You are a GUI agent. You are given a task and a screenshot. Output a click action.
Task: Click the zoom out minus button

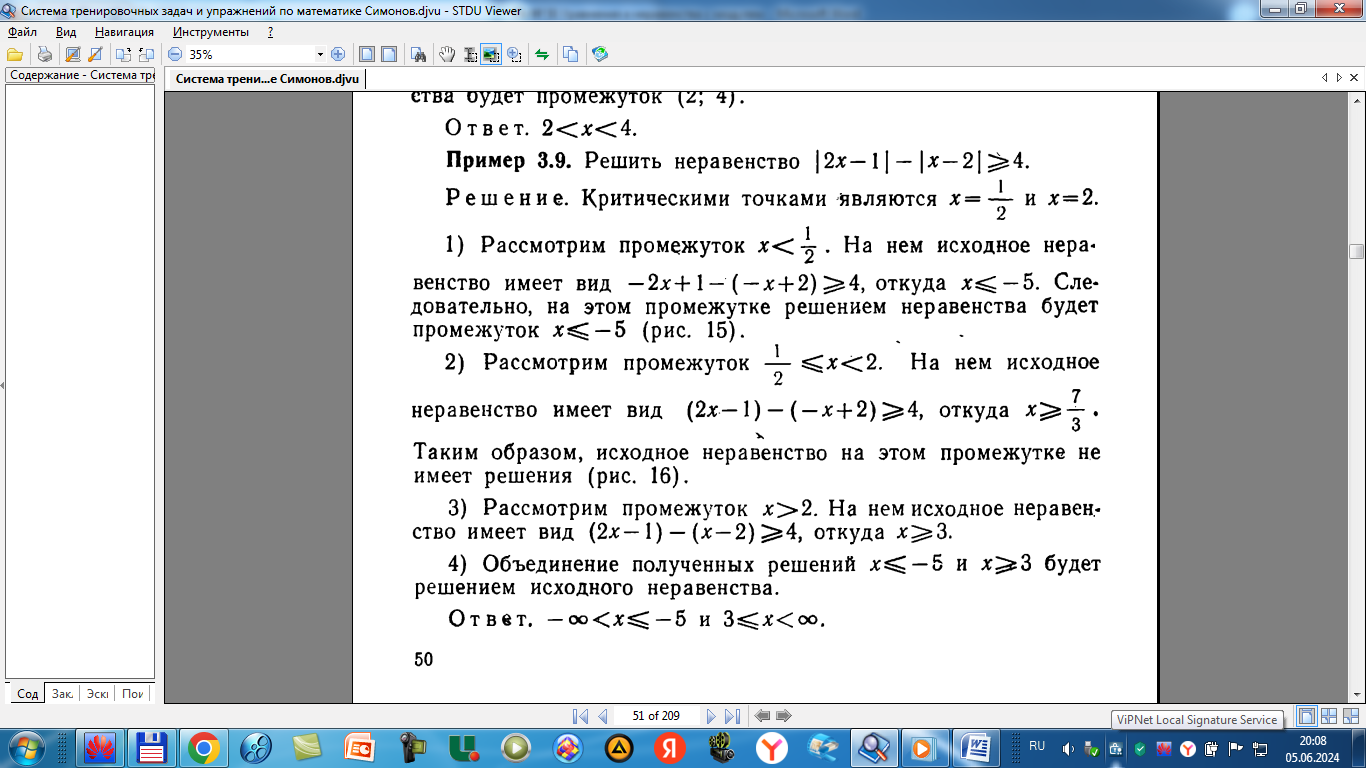pos(175,54)
